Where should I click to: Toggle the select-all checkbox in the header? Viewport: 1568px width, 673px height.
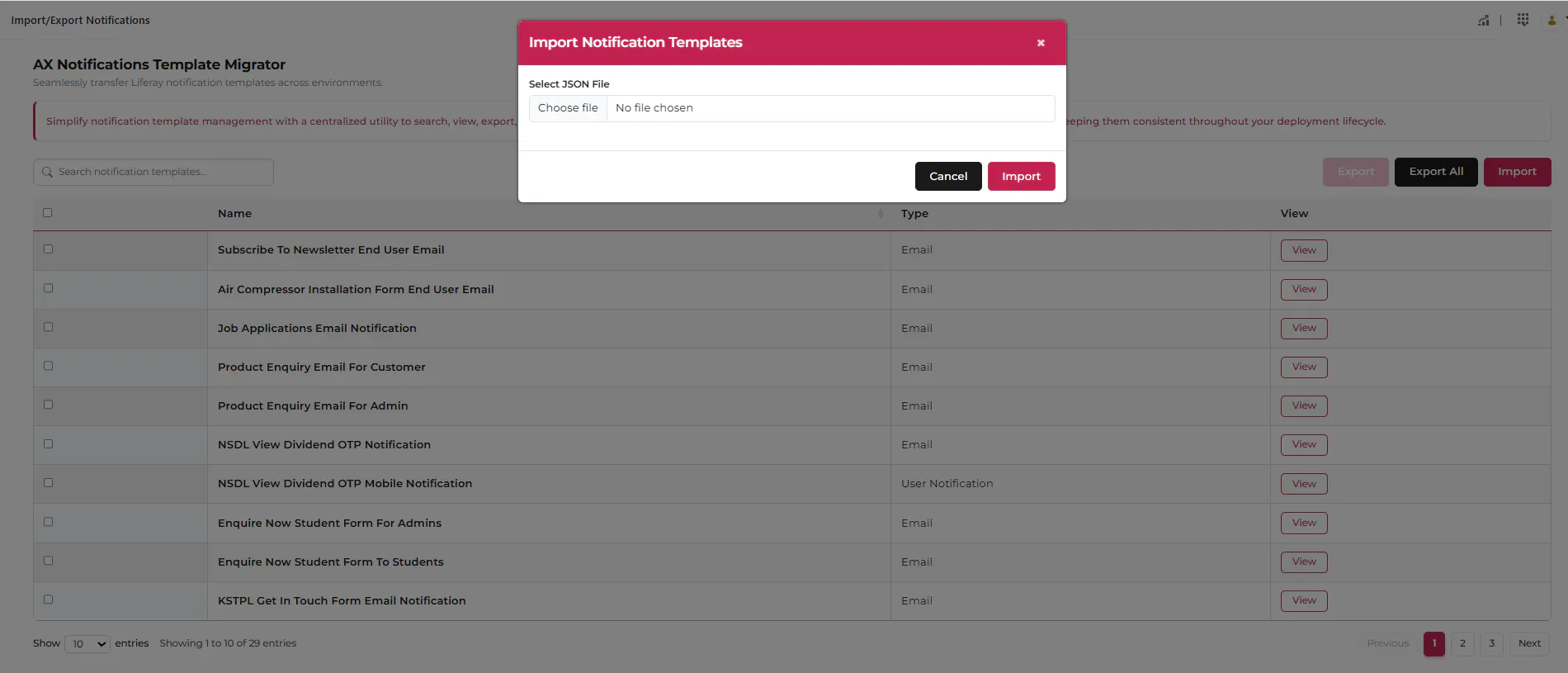pyautogui.click(x=47, y=213)
